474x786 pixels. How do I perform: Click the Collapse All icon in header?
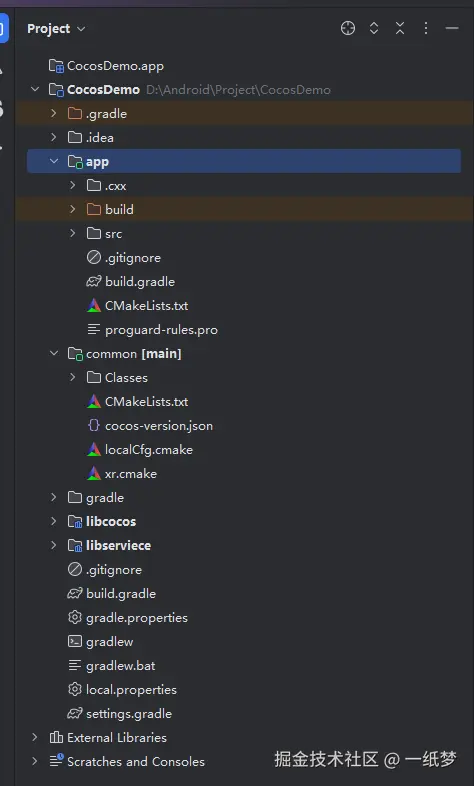(x=400, y=29)
